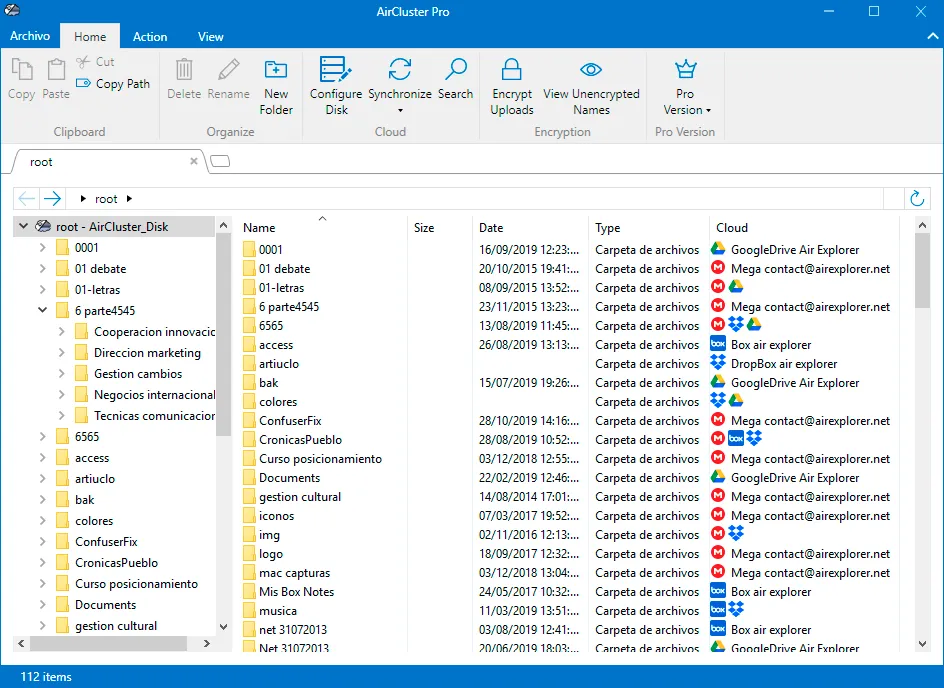Click the Encrypt Uploads lock icon
Screen dimensions: 944x688
(512, 70)
